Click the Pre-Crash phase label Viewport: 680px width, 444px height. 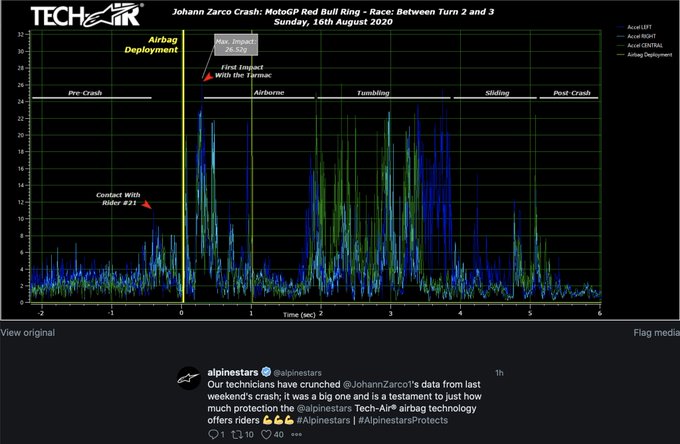click(85, 93)
